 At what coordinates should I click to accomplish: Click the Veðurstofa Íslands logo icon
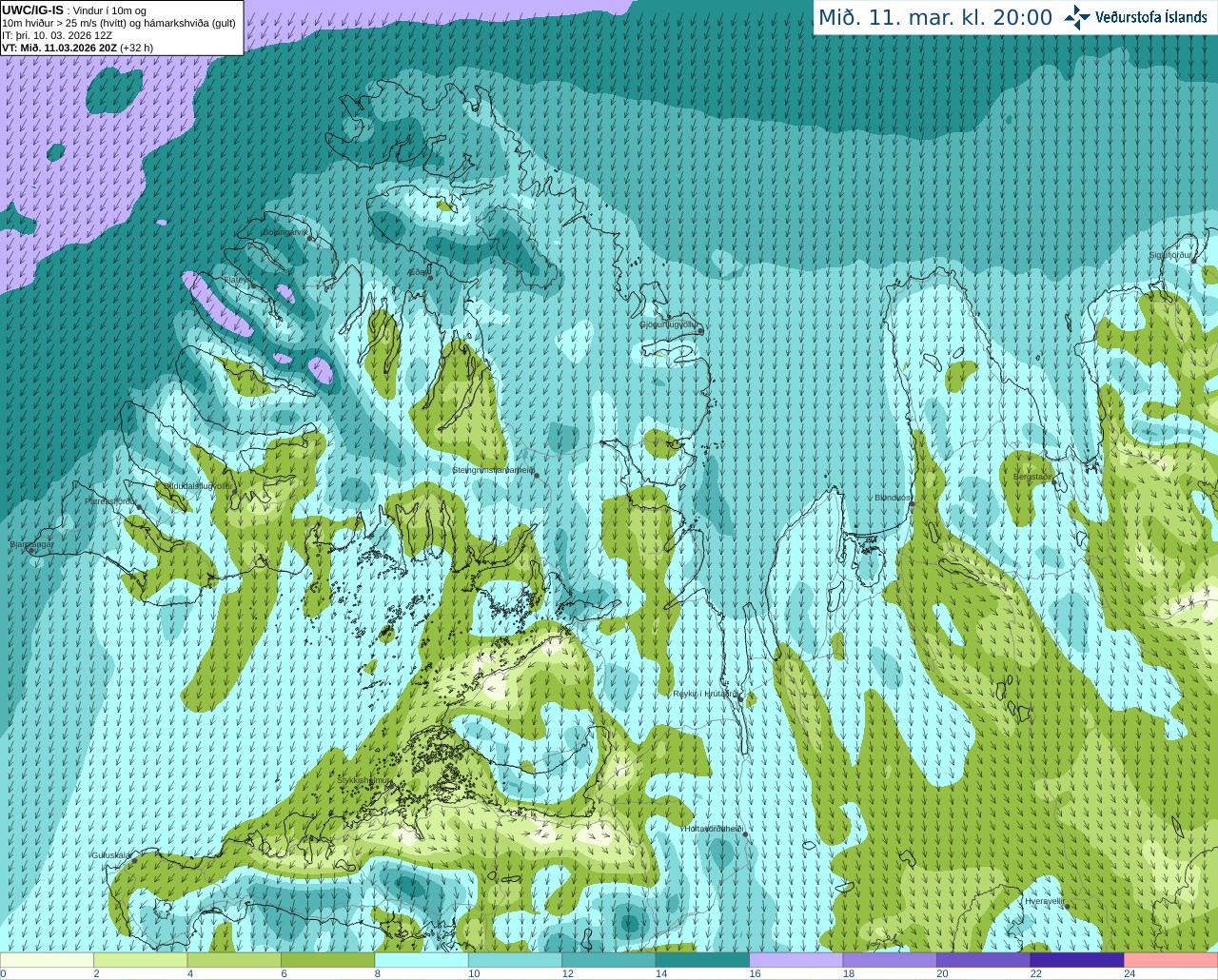[x=1077, y=17]
